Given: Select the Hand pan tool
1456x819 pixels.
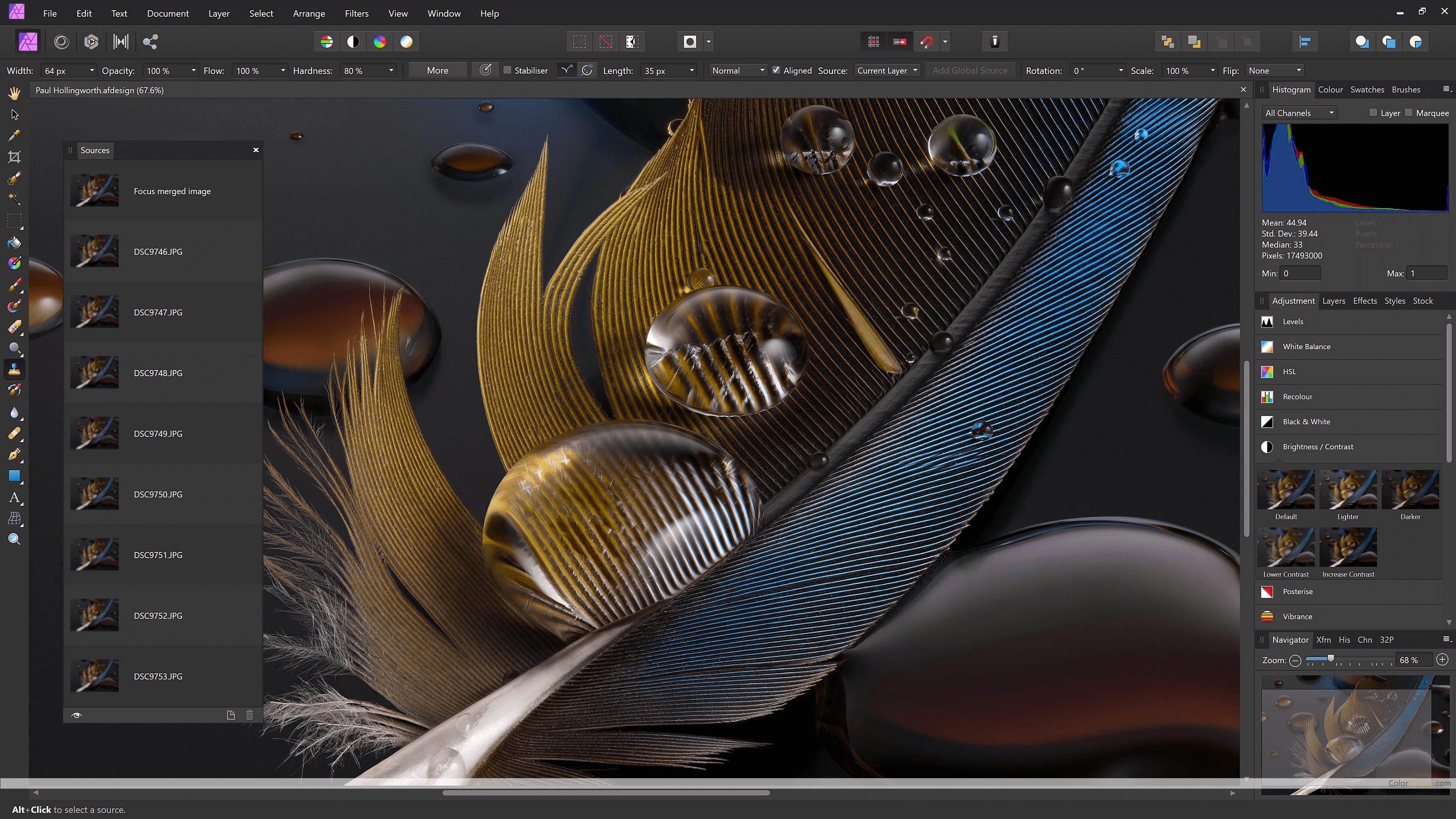Looking at the screenshot, I should click(x=14, y=93).
